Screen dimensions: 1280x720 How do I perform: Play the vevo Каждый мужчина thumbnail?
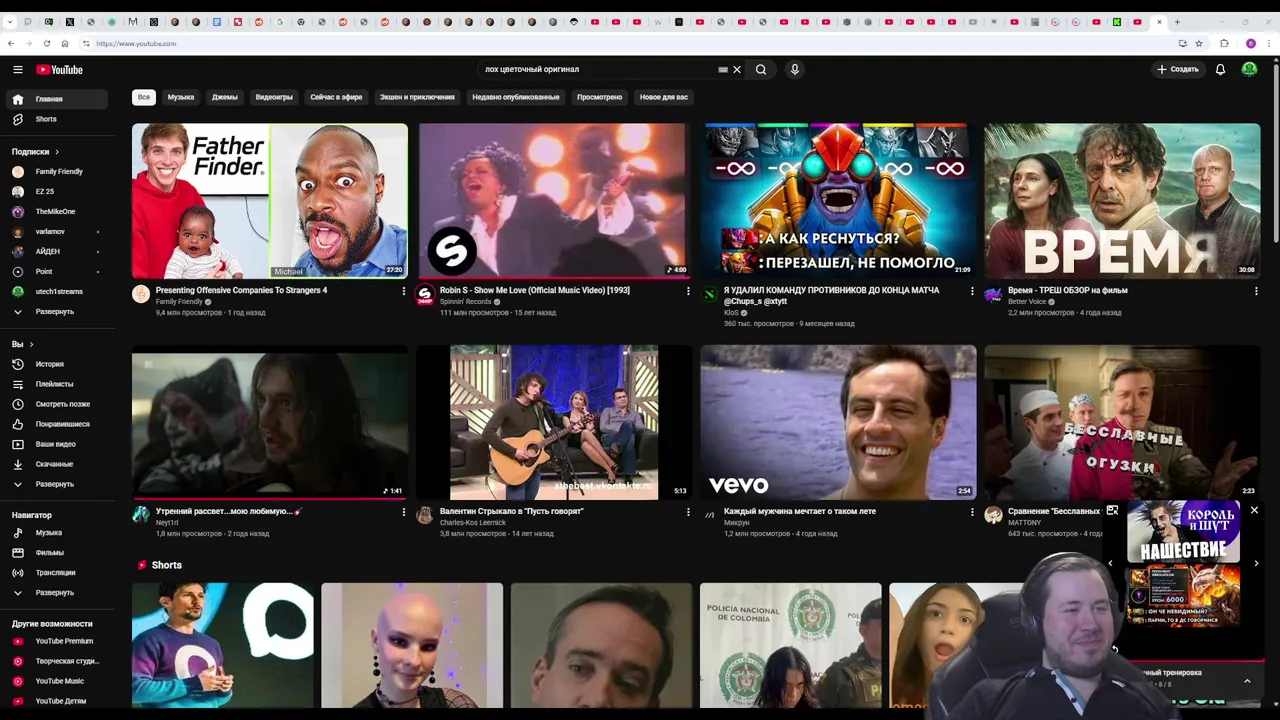[838, 422]
